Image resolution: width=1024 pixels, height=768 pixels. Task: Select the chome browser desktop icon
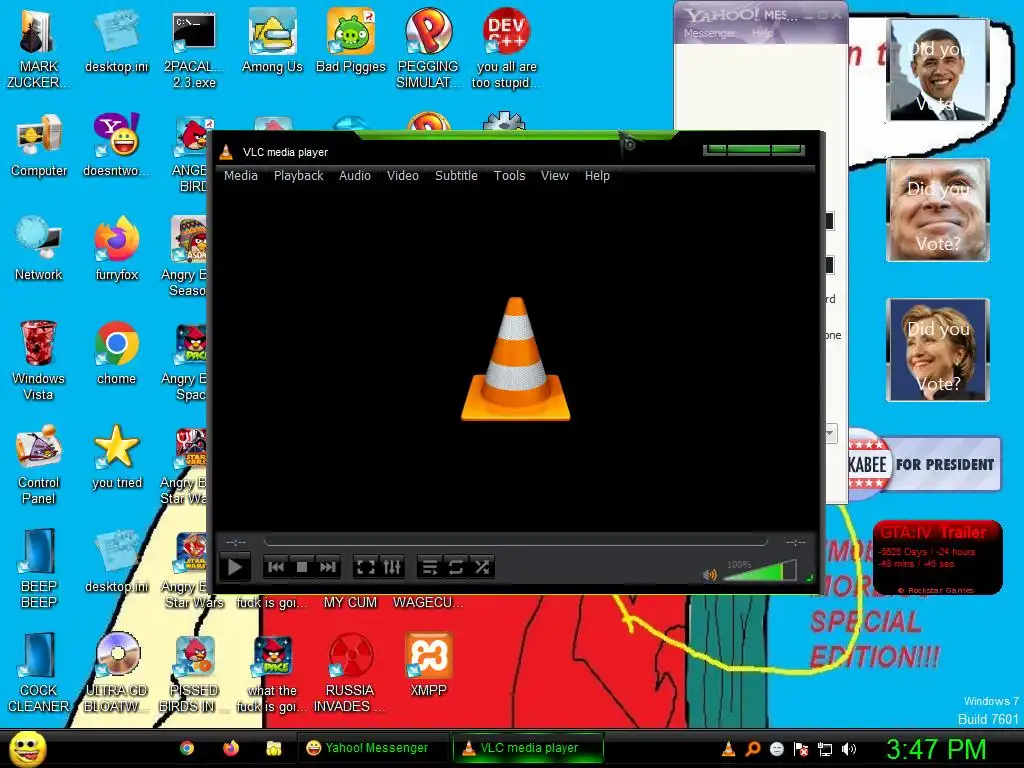click(116, 353)
